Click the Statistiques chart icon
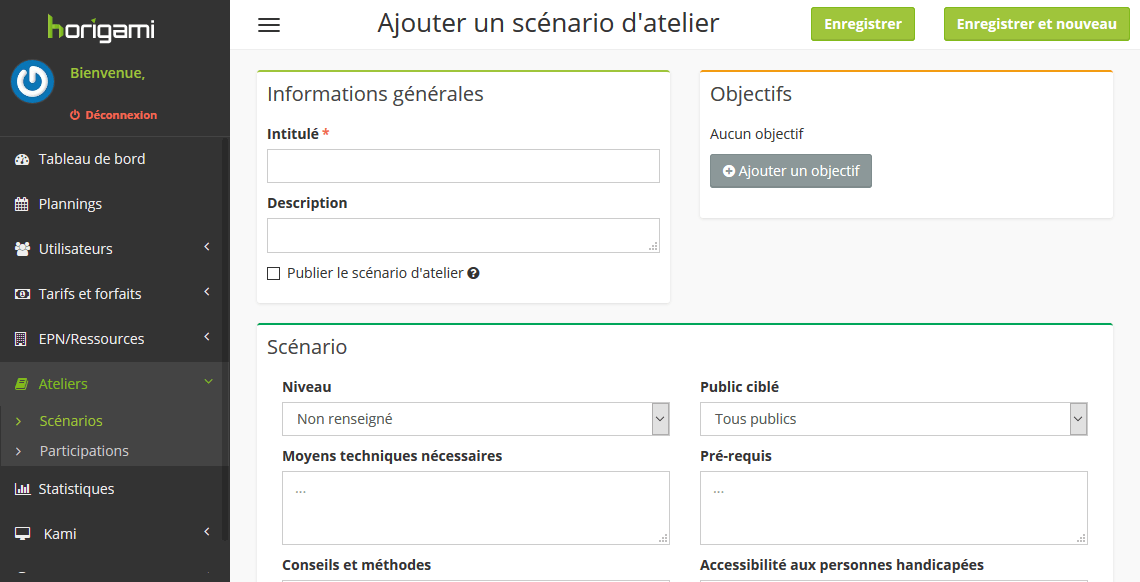This screenshot has height=582, width=1140. coord(22,489)
